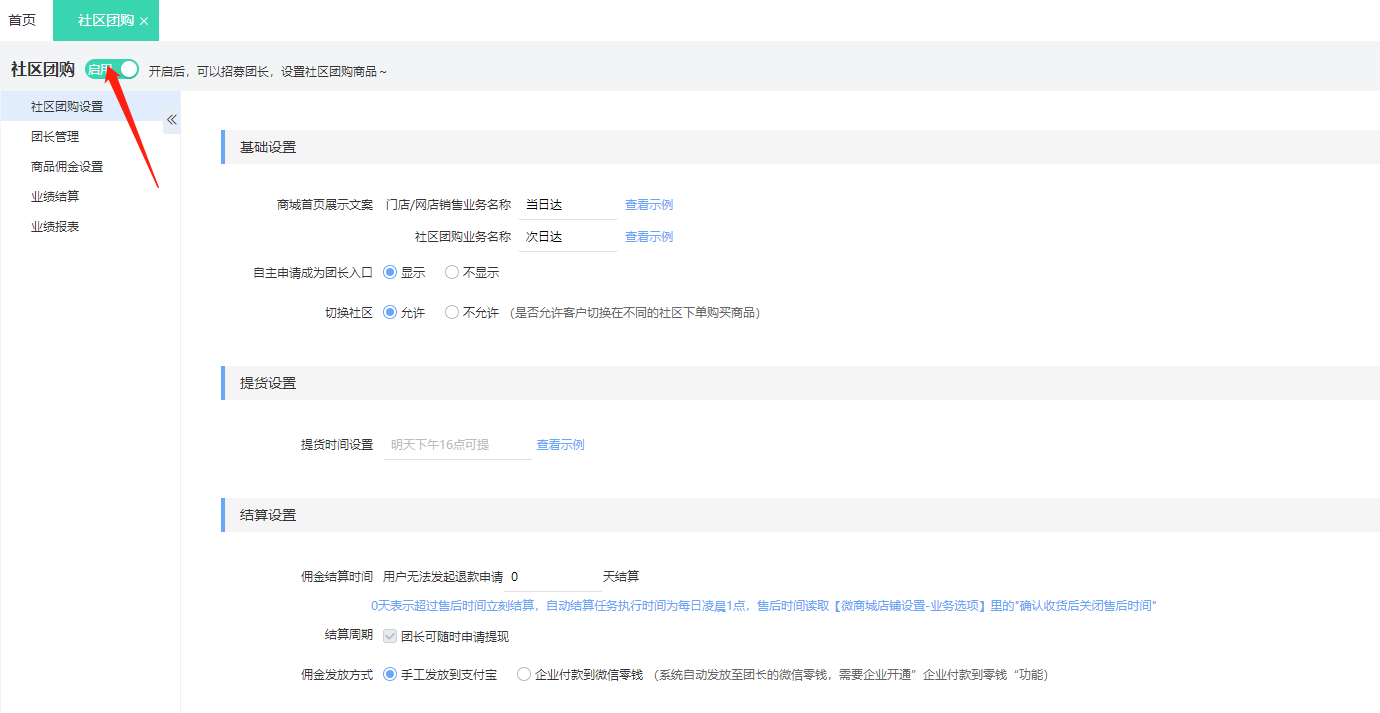Select 不显示 for 自主申请成为团长入口

tap(451, 271)
